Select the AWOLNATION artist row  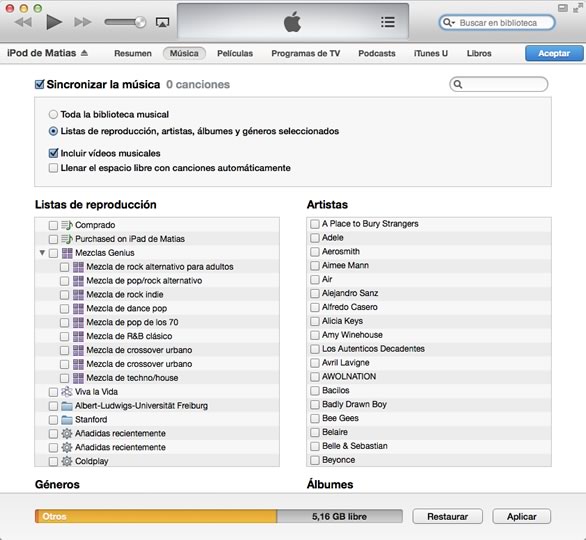pyautogui.click(x=429, y=377)
